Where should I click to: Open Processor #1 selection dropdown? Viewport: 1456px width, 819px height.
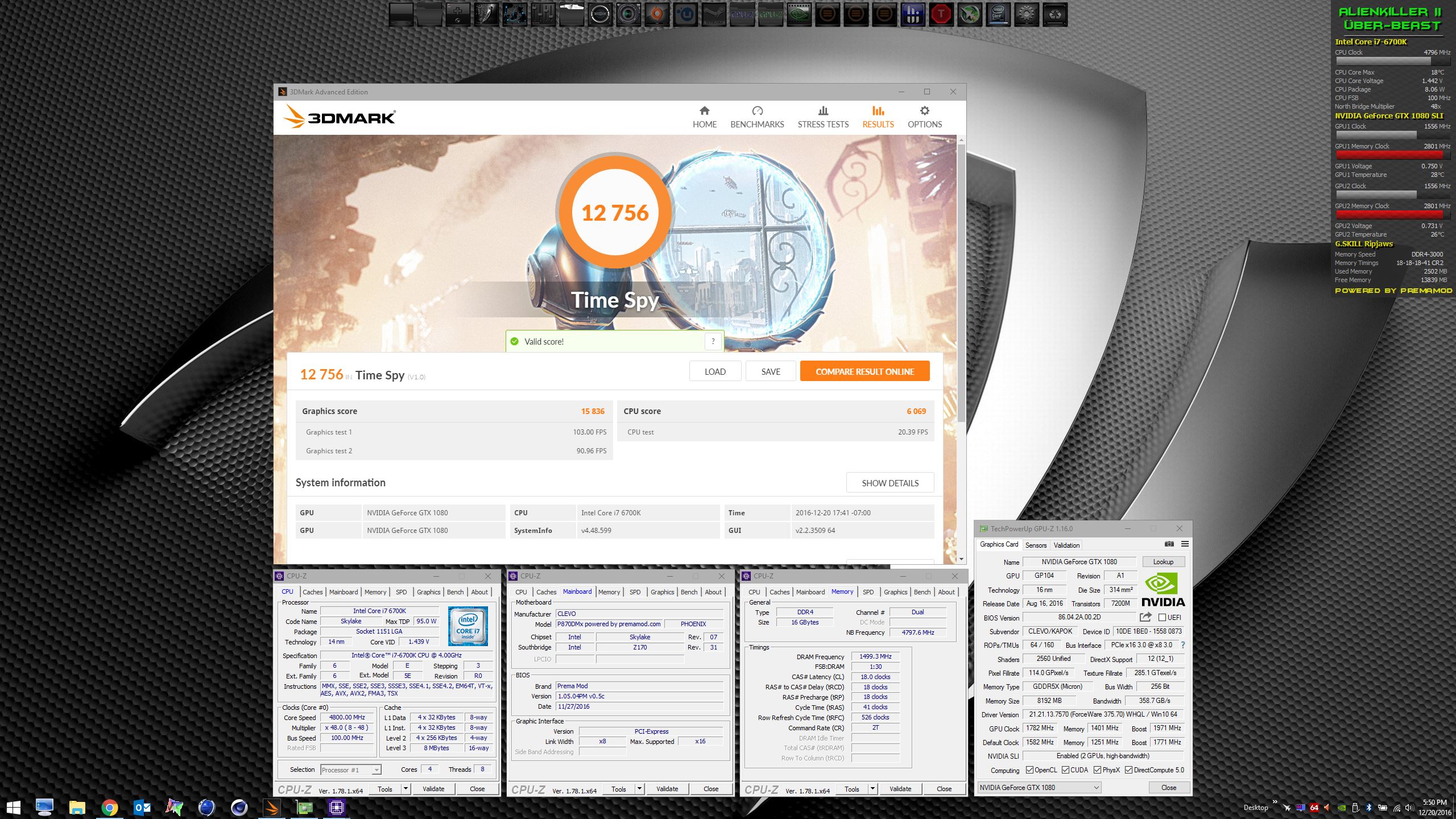[350, 770]
